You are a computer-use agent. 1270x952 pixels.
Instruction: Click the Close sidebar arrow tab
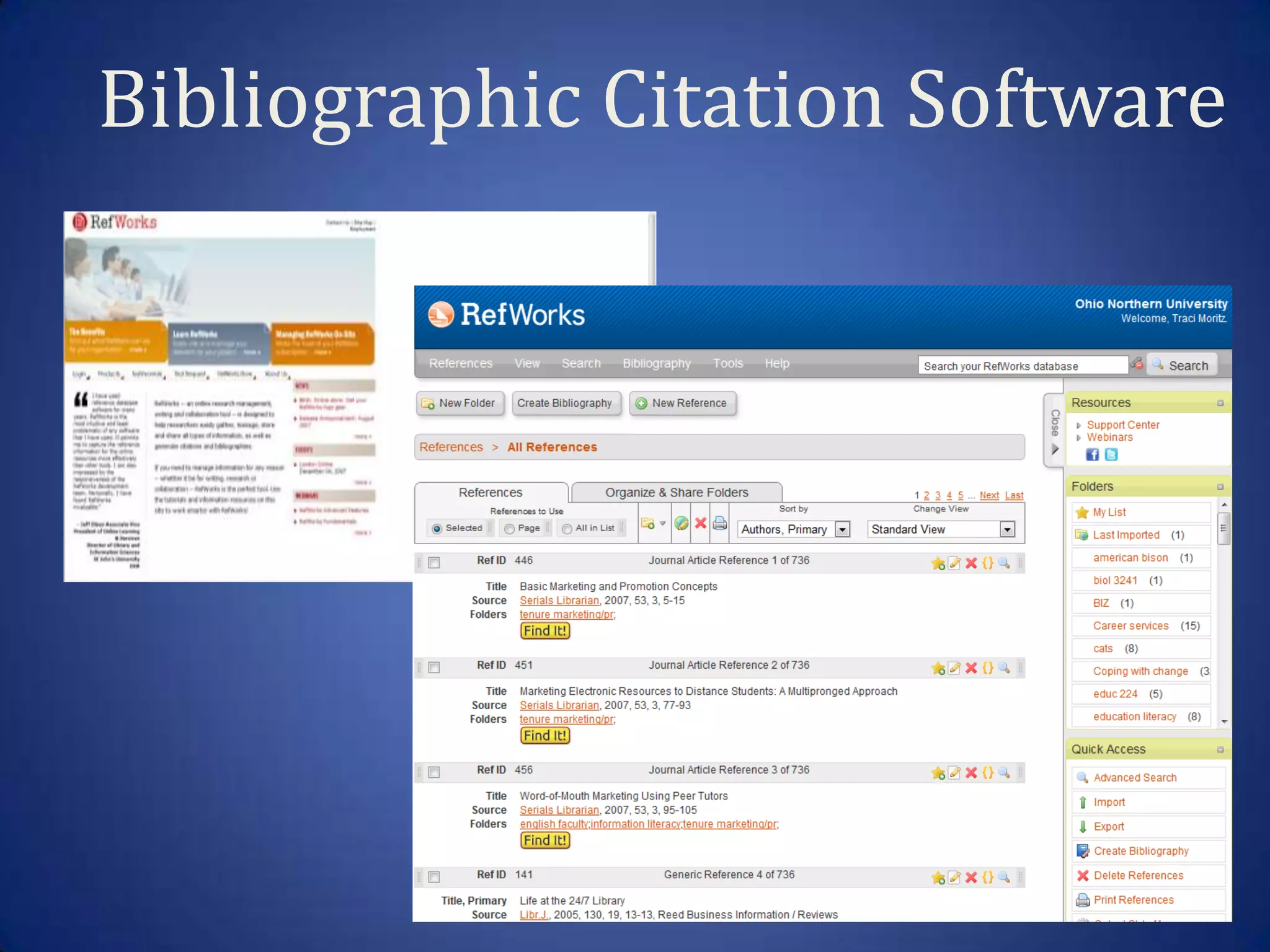1054,431
